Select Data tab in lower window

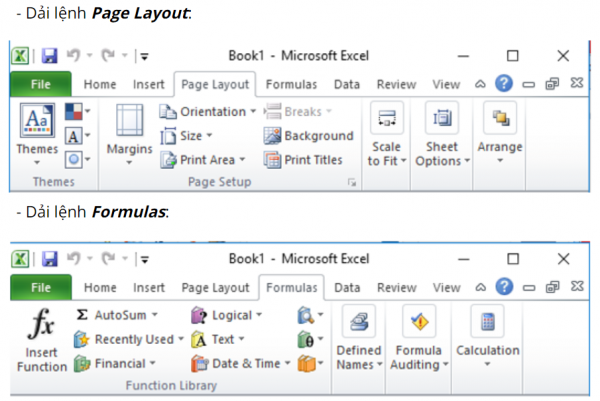[x=347, y=288]
